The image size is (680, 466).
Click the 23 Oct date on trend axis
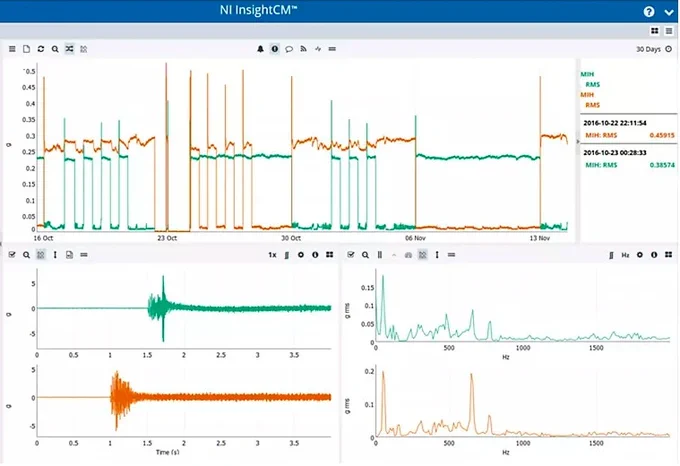click(x=167, y=238)
